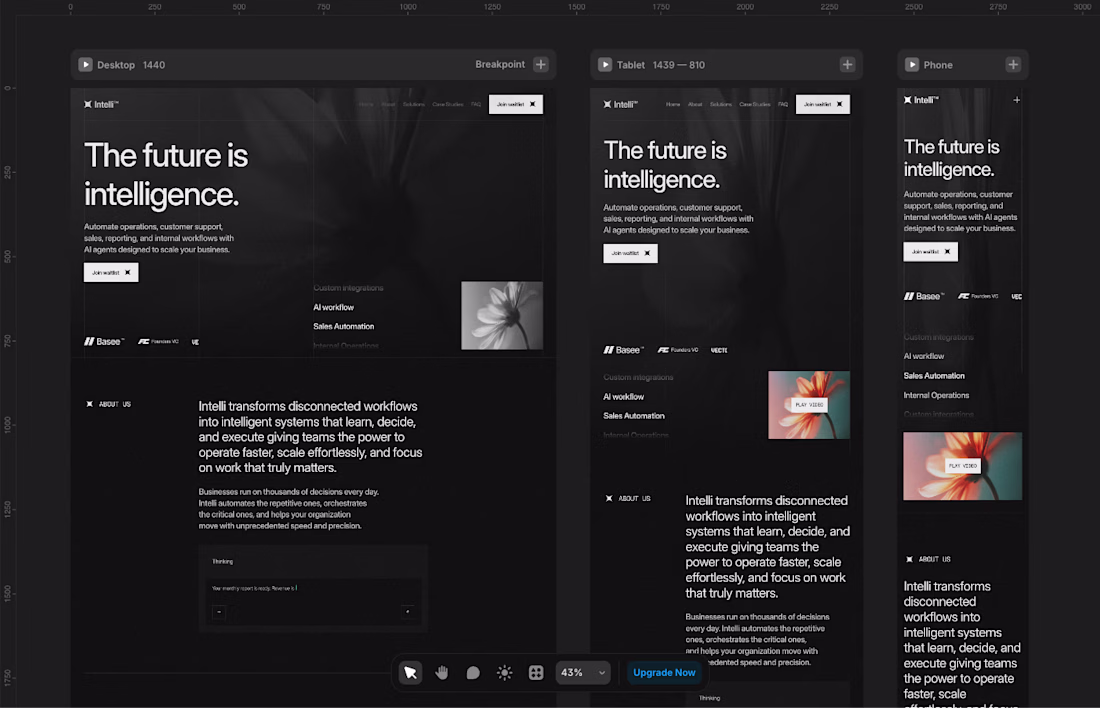Open the grid insert panel icon
Screen dimensions: 1100x708
(x=536, y=672)
